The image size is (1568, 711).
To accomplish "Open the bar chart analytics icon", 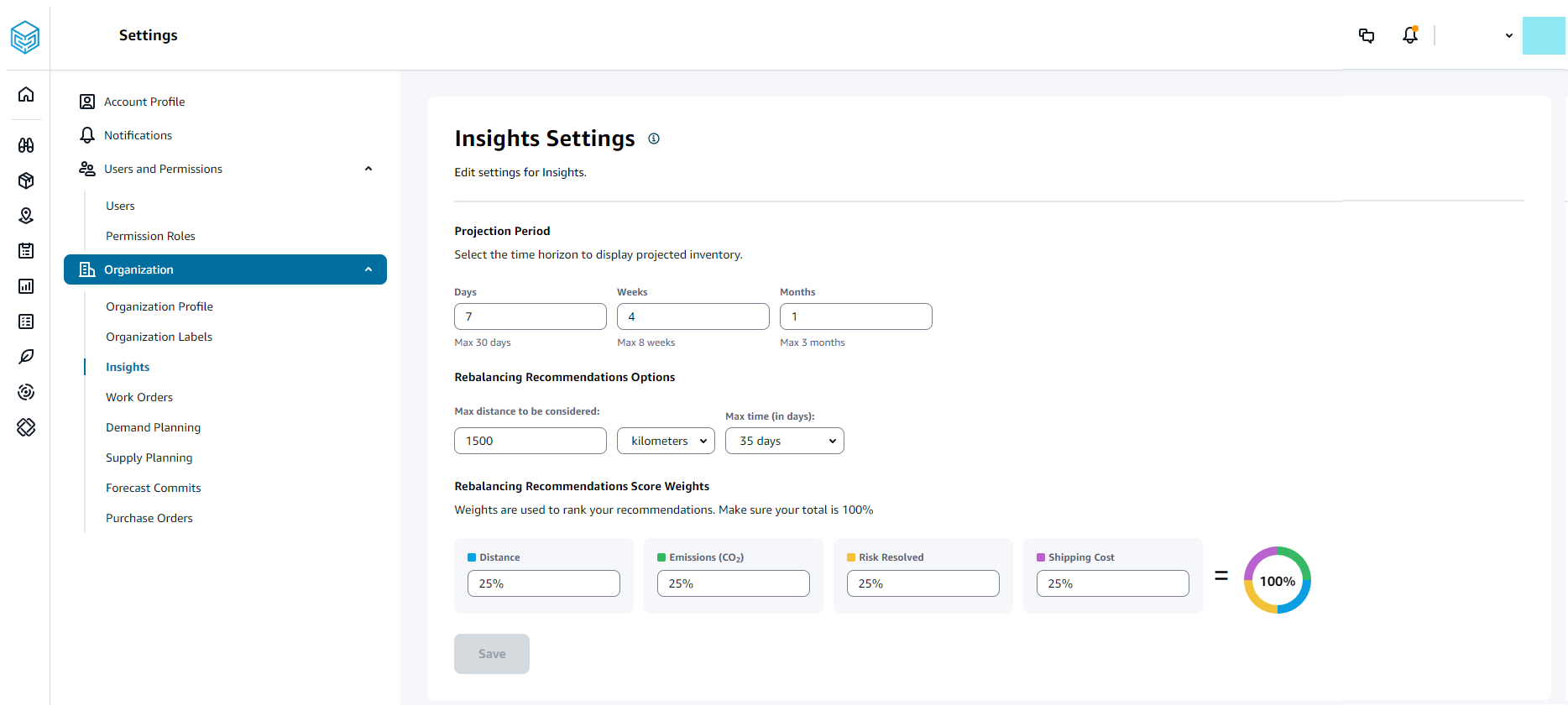I will pyautogui.click(x=26, y=286).
